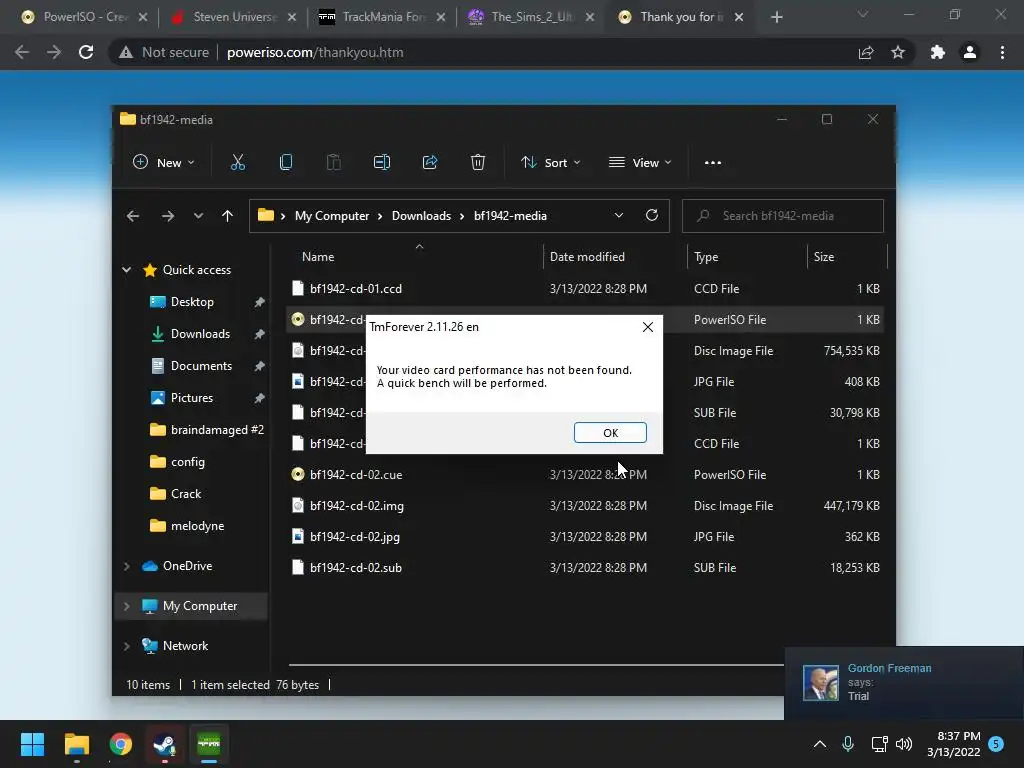Expand the OneDrive tree node

tap(126, 566)
